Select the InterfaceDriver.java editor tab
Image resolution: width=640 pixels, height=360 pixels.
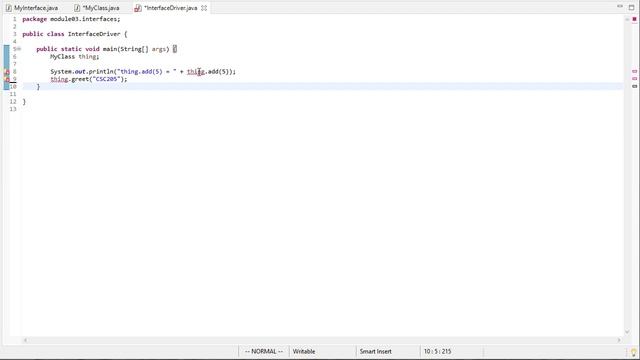(x=171, y=8)
